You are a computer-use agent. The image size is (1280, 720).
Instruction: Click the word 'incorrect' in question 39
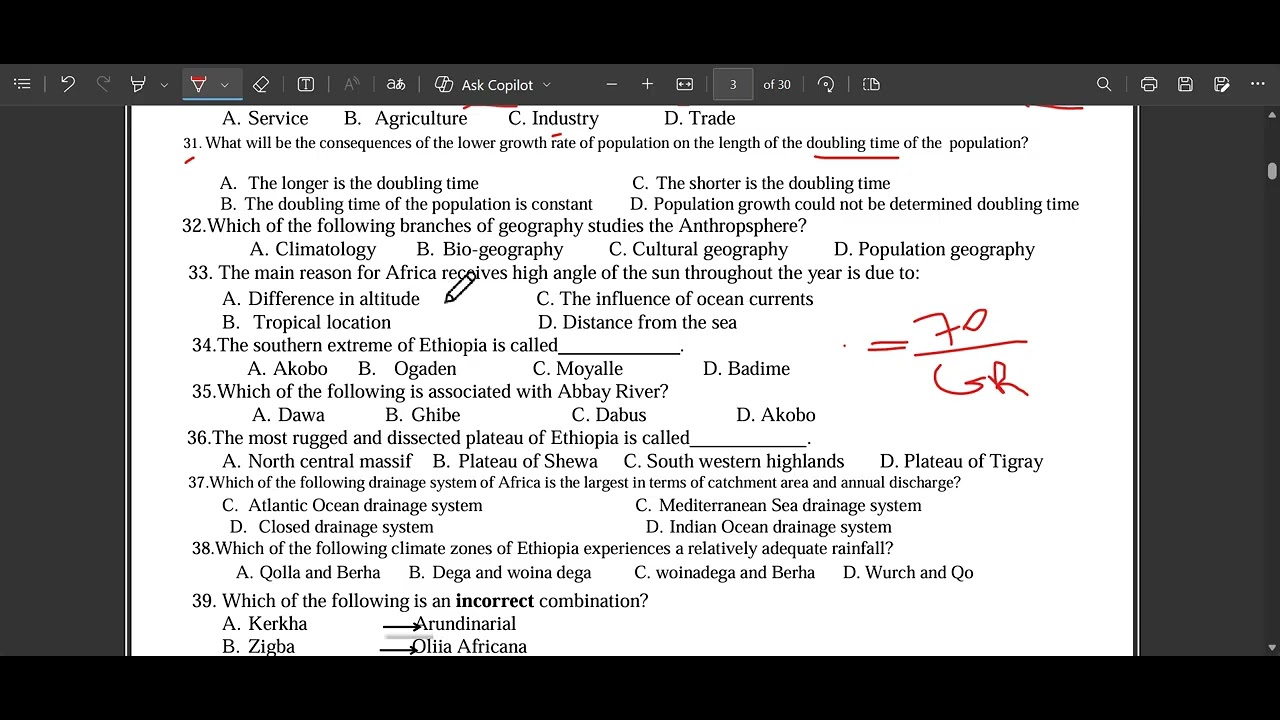pyautogui.click(x=494, y=601)
